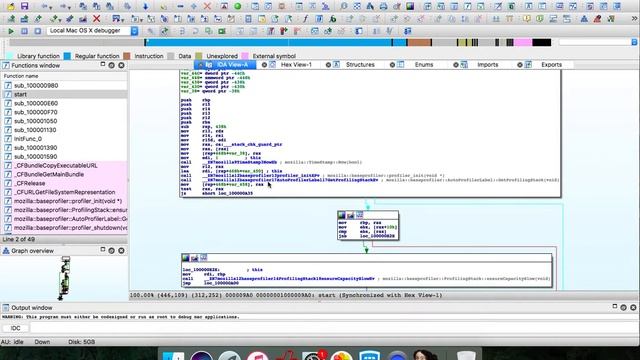The image size is (640, 360).
Task: Click the brown instruction navigation band segment
Action: tap(419, 42)
